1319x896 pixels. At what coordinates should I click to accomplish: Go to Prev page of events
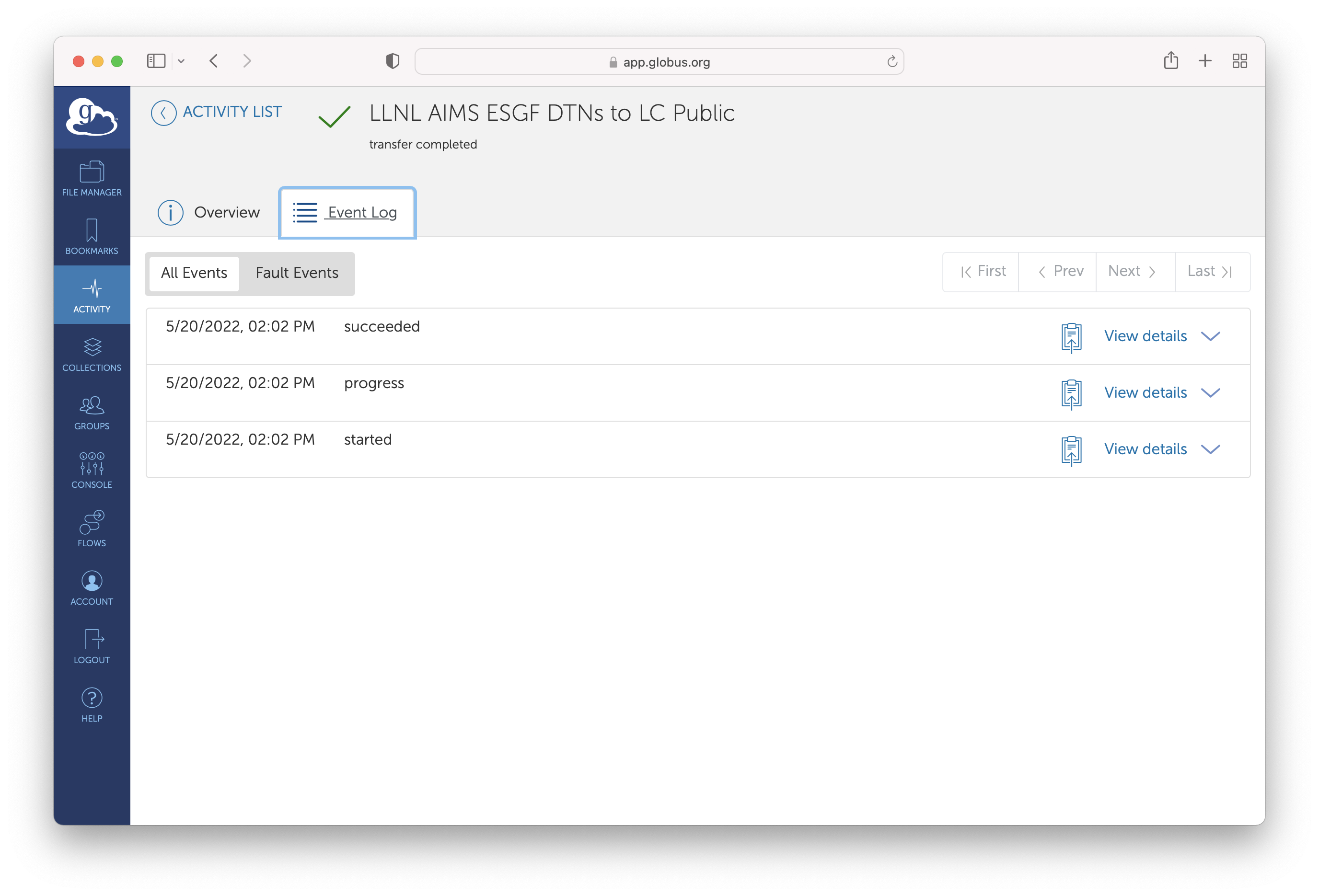tap(1058, 272)
